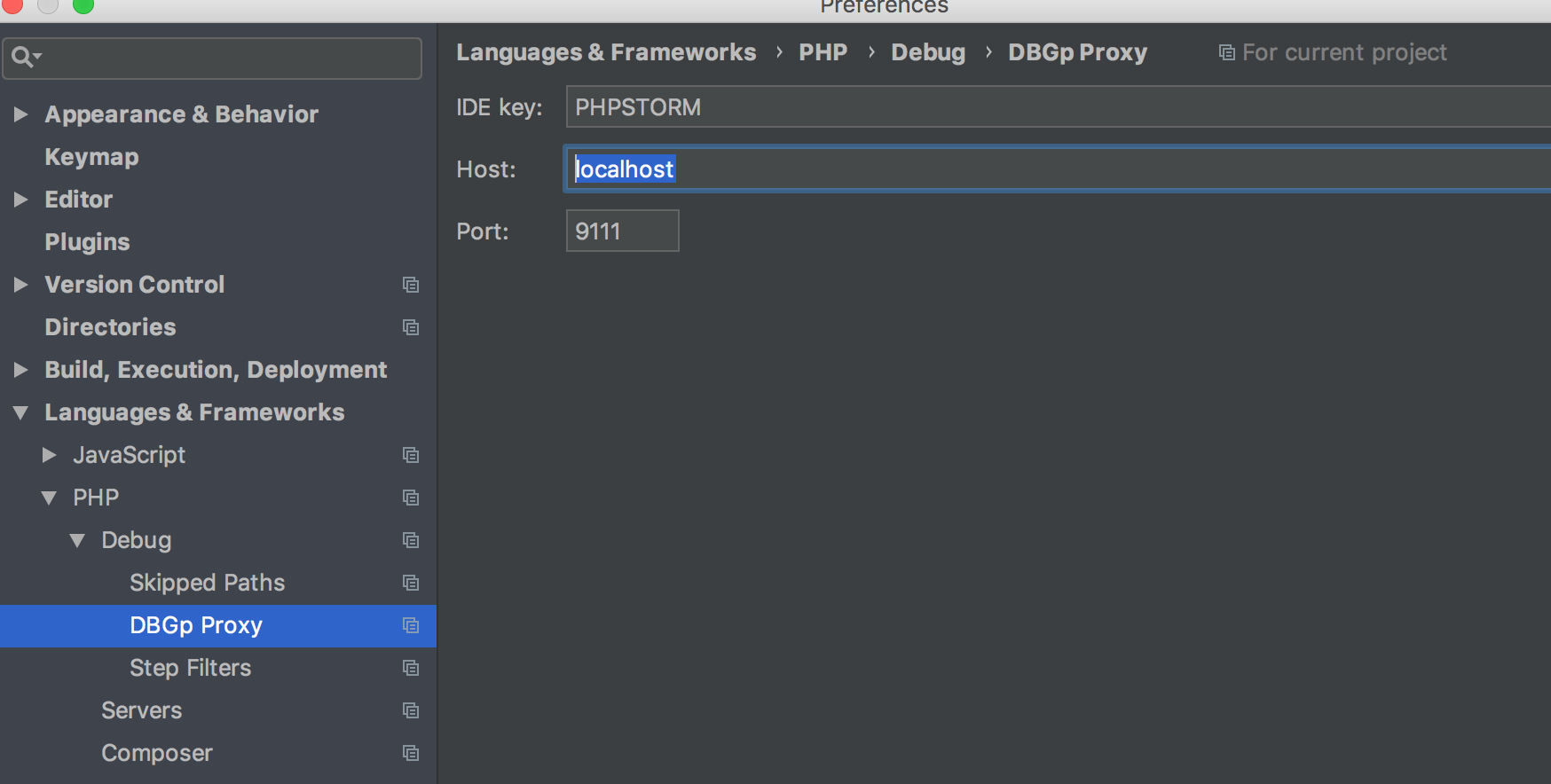The height and width of the screenshot is (784, 1551).
Task: Click the IDE key label
Action: [x=499, y=107]
